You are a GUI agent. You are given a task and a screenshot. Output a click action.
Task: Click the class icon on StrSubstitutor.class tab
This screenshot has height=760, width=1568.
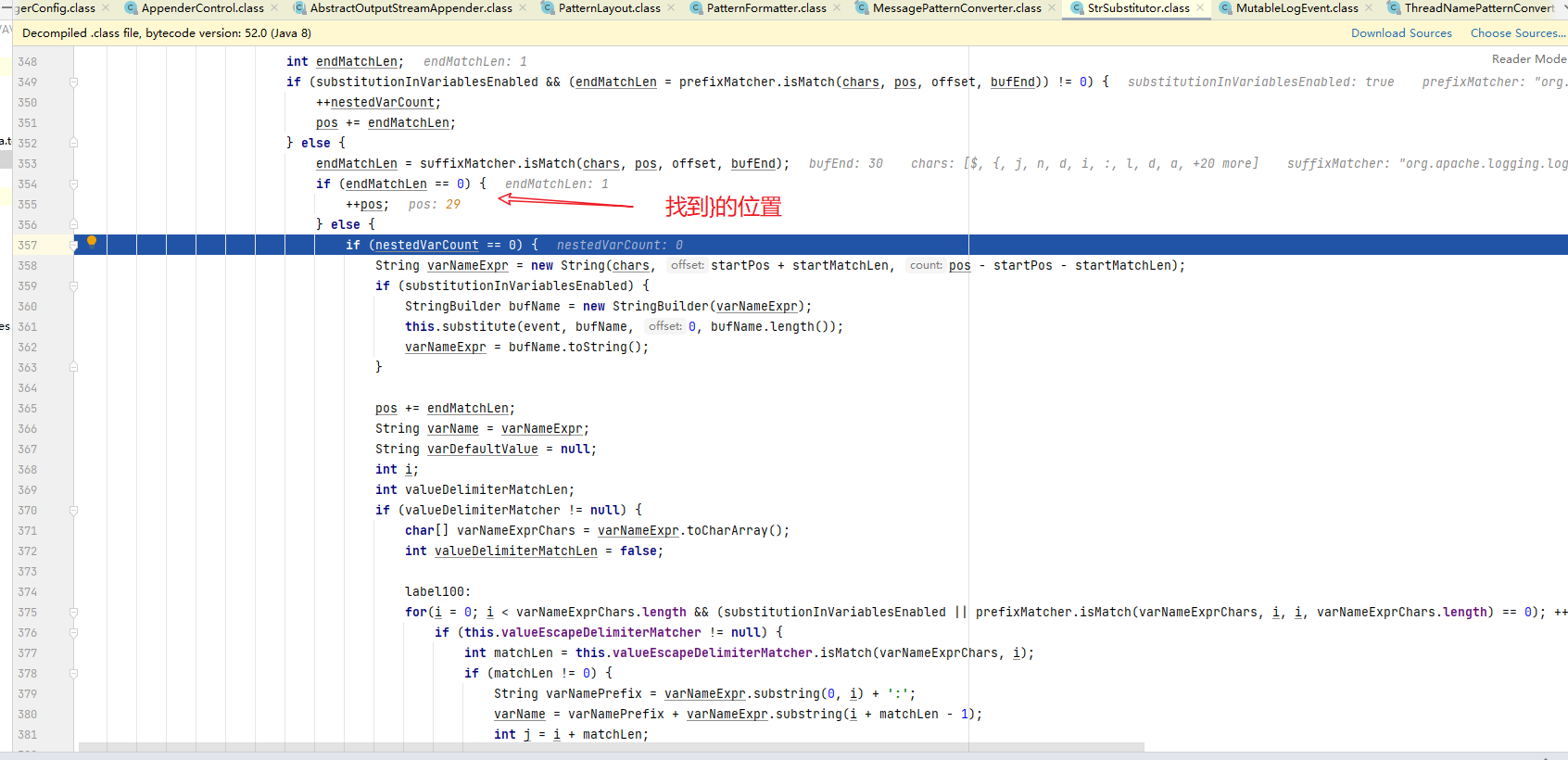[1077, 8]
